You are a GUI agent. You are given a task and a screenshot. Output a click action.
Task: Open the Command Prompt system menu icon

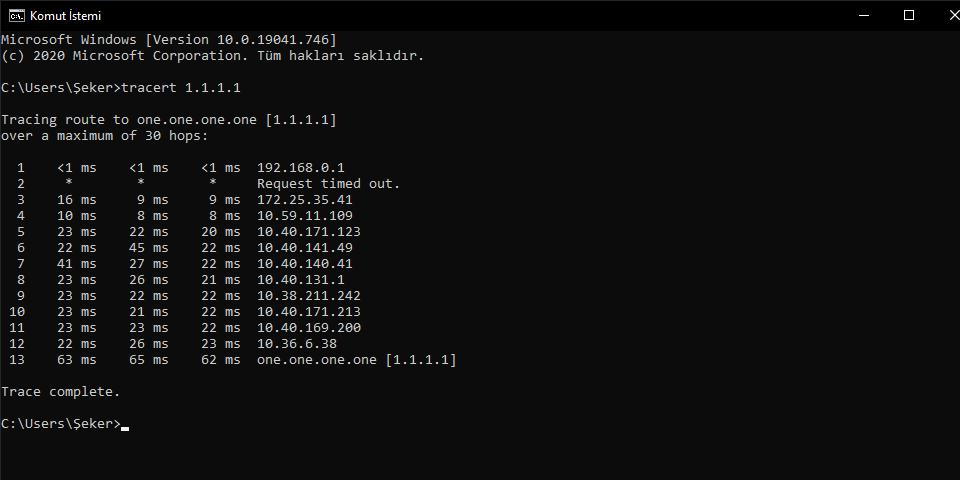click(17, 15)
